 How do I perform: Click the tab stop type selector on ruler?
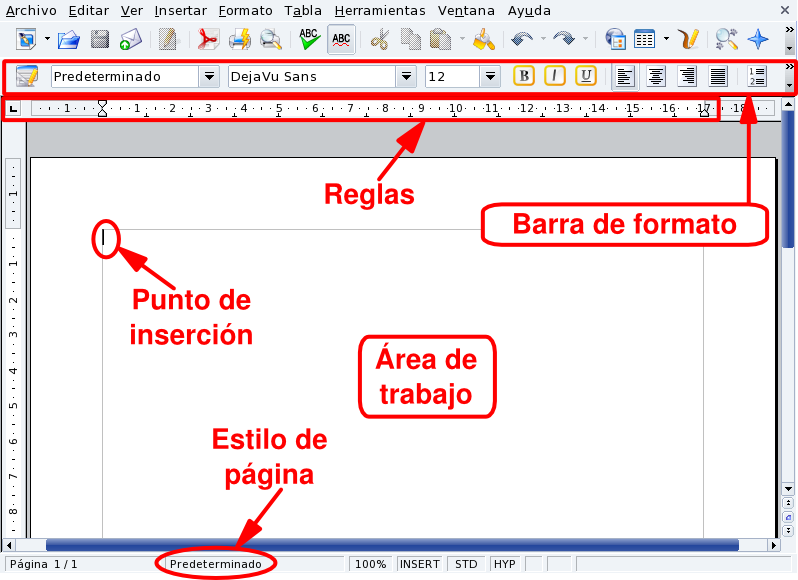13,108
